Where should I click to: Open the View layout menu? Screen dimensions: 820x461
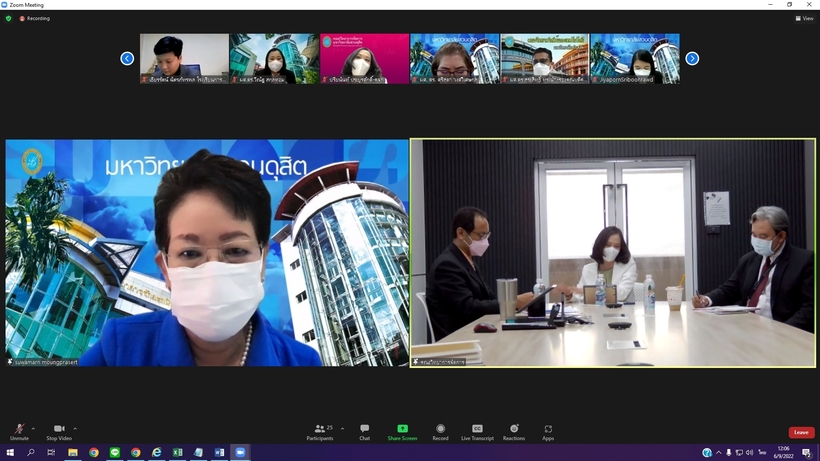[804, 18]
